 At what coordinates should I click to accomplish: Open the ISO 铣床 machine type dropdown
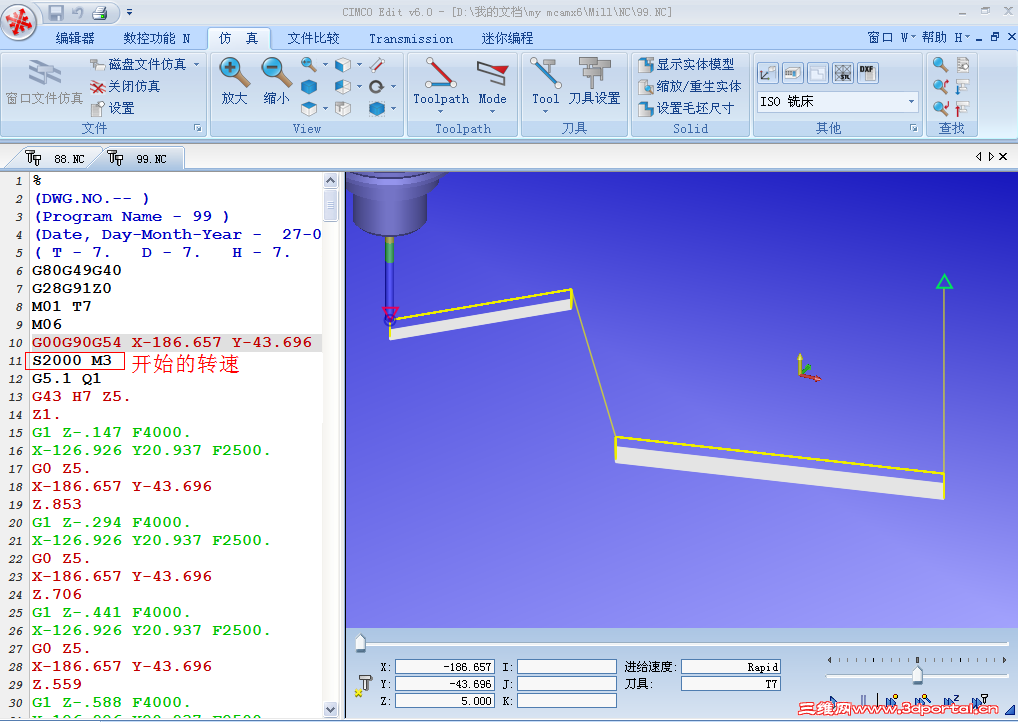[912, 102]
